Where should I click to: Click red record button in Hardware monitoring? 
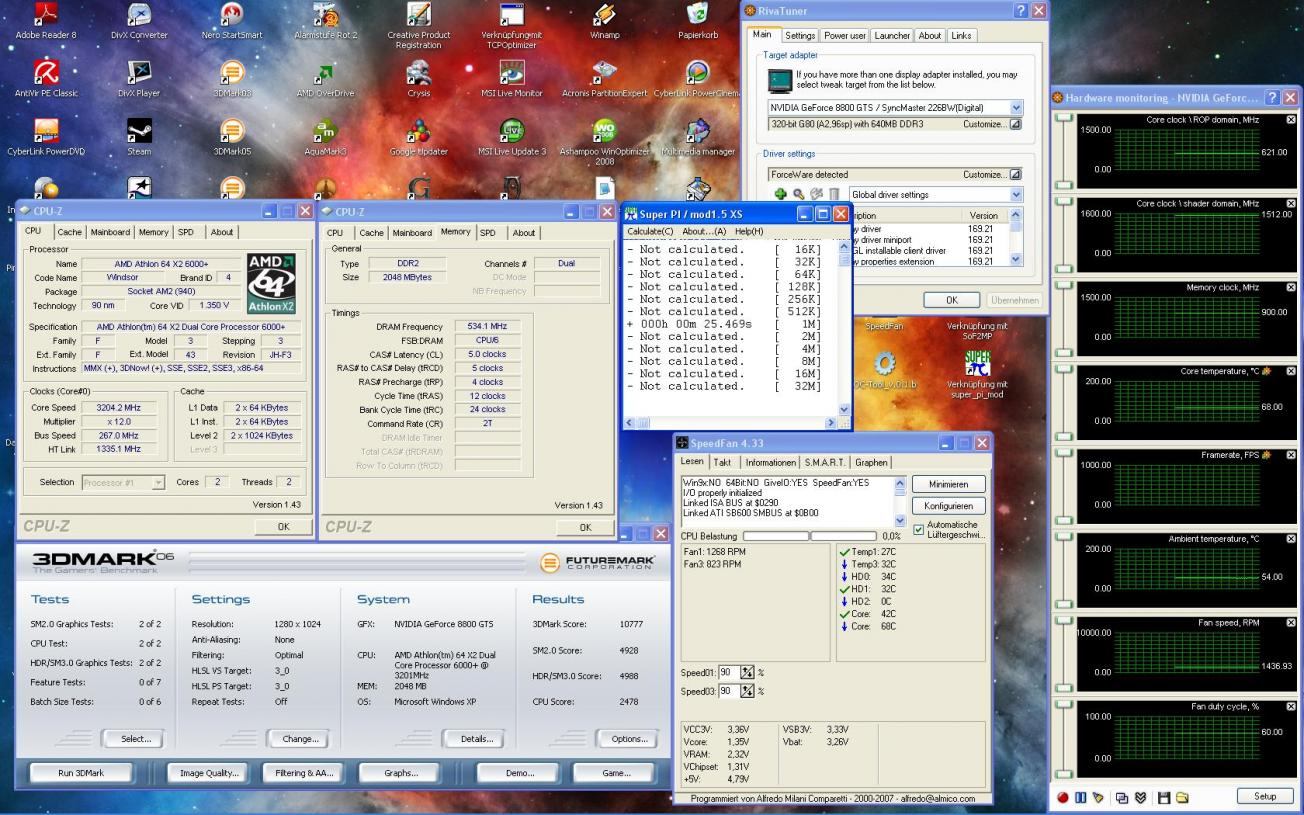click(x=1062, y=797)
